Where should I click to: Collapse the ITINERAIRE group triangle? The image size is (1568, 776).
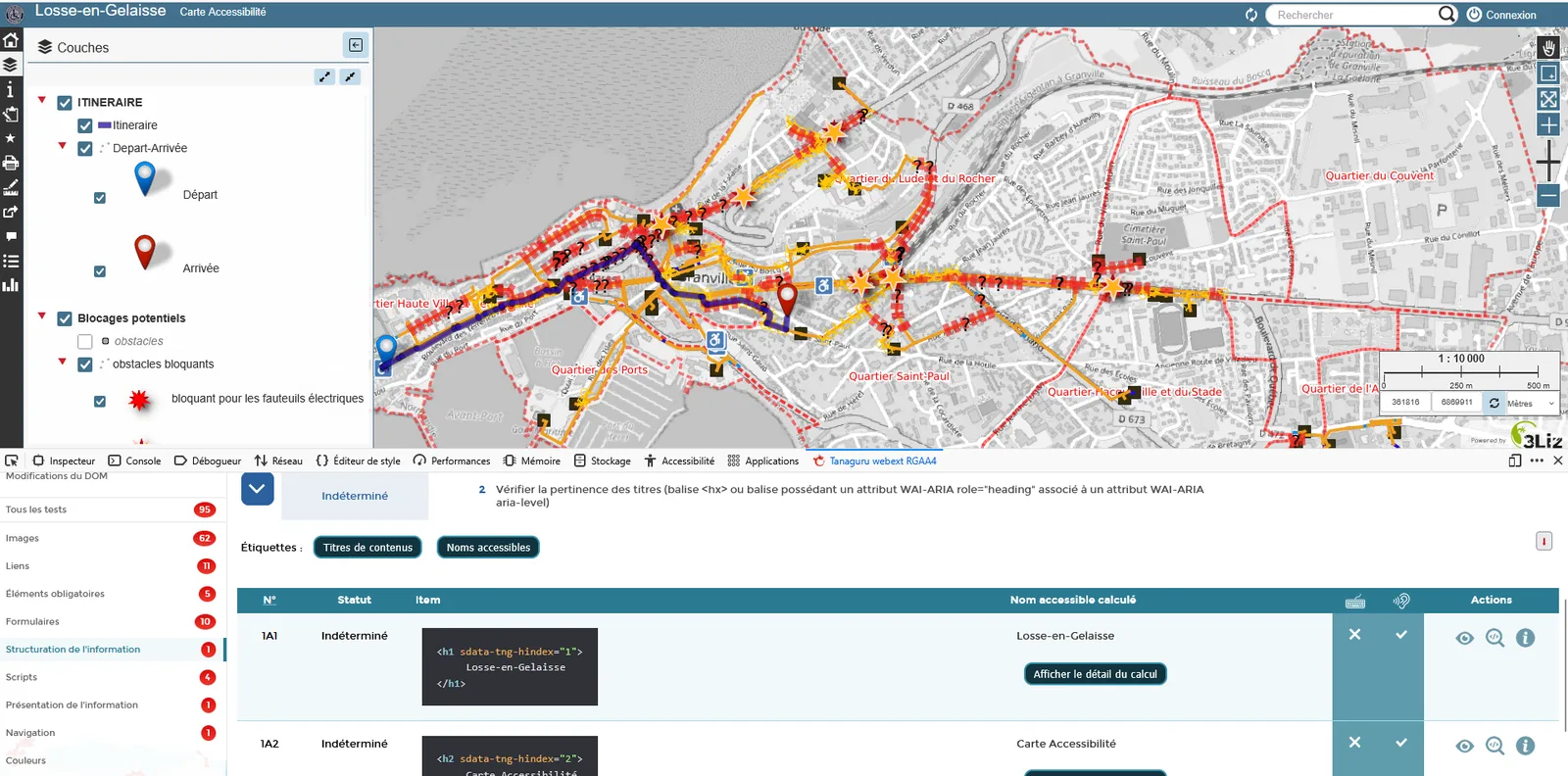42,100
